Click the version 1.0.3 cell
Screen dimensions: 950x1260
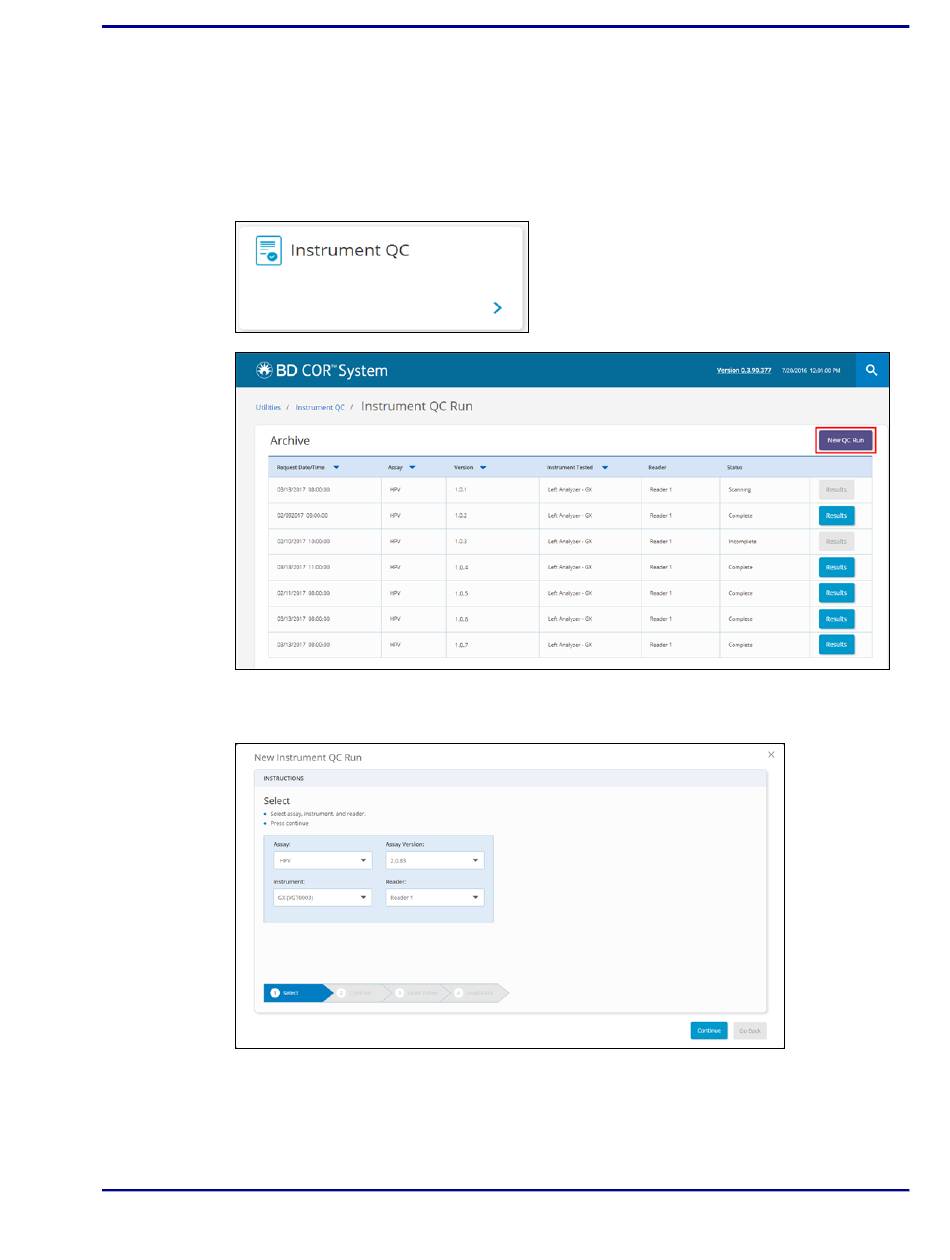pos(492,541)
